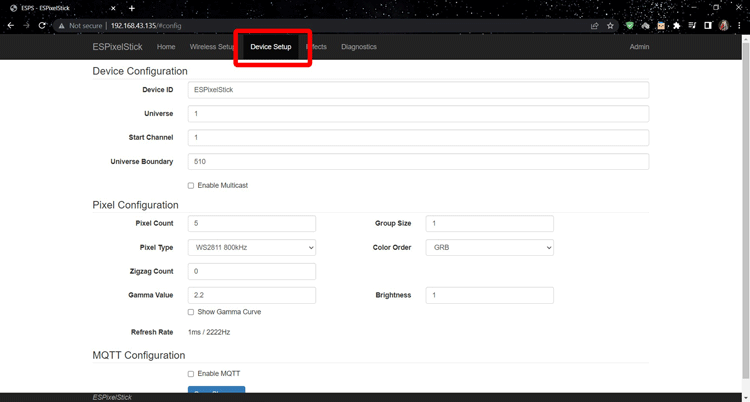The width and height of the screenshot is (750, 402).
Task: Close the ESPS - ESPixelStick tab
Action: pos(113,8)
